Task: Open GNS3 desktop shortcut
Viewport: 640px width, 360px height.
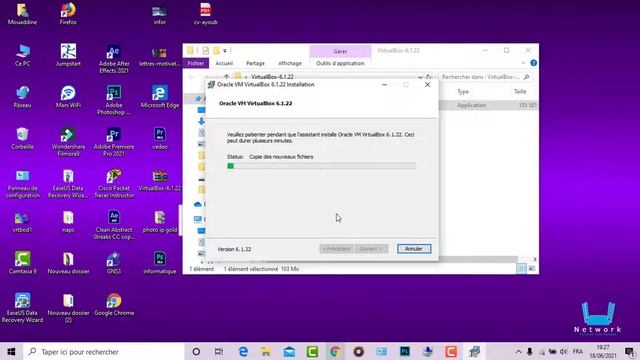Action: (x=114, y=263)
